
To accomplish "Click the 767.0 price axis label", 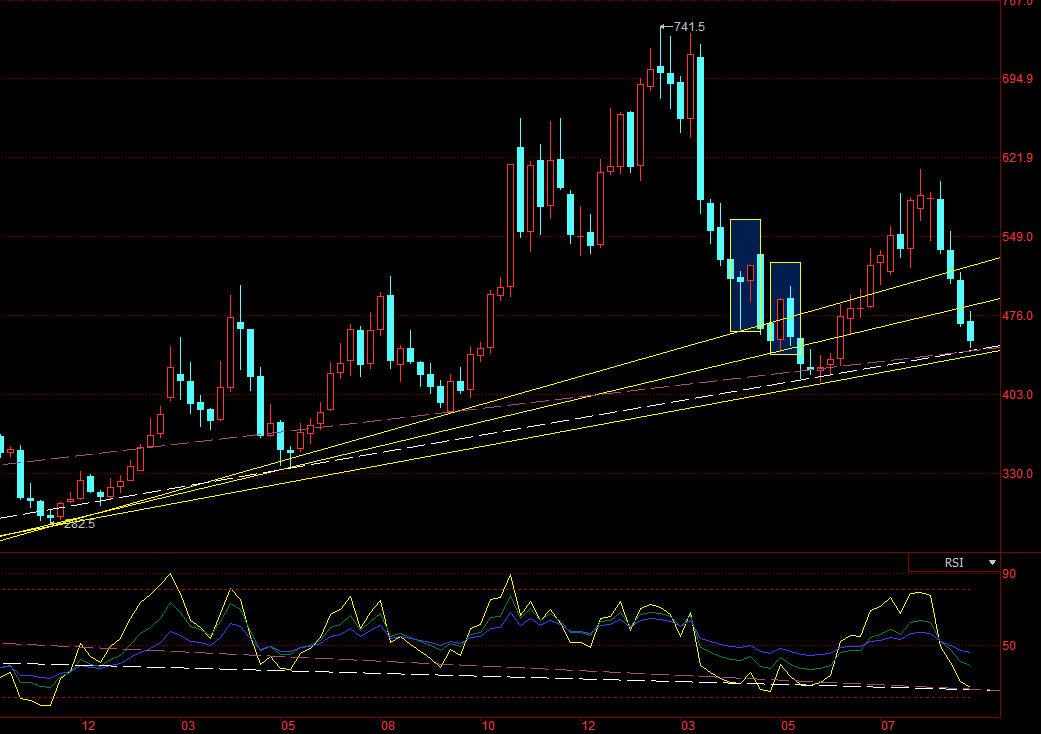I will click(x=1017, y=4).
